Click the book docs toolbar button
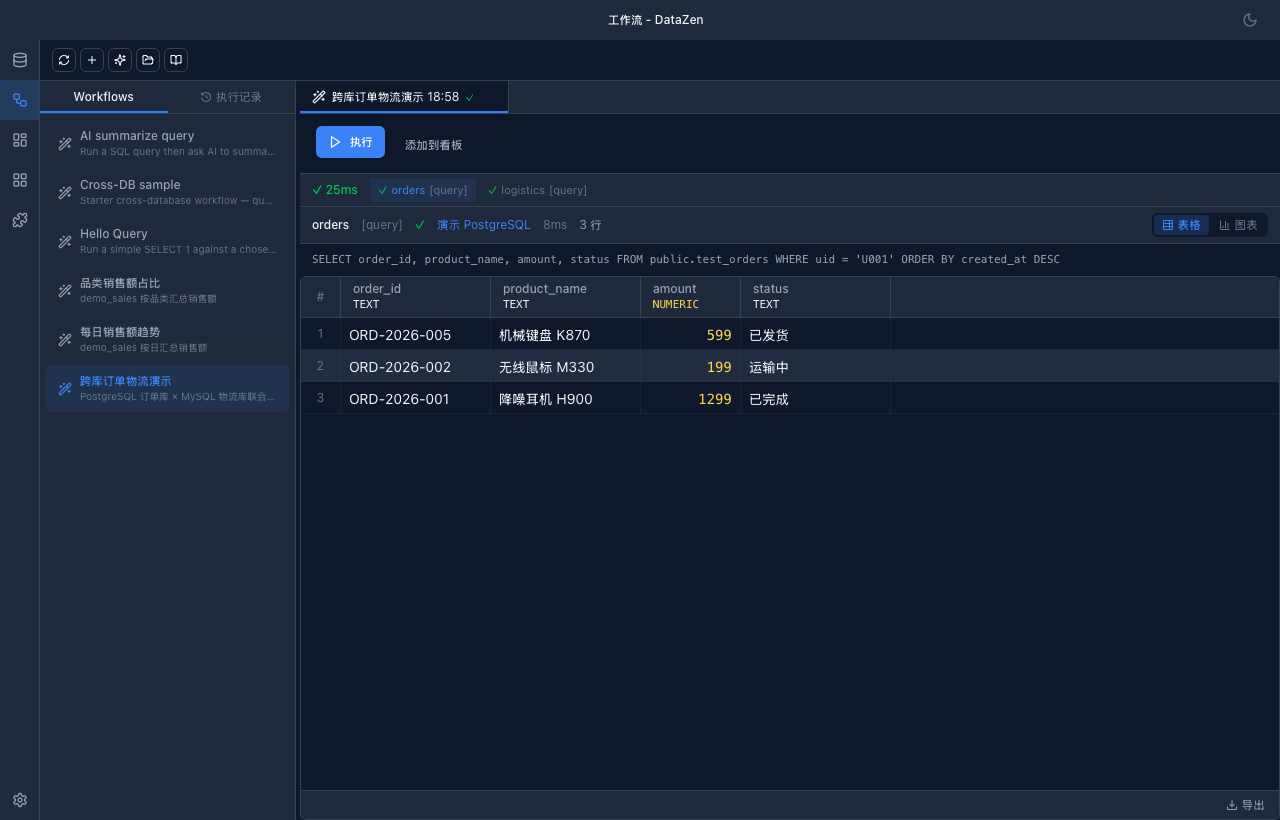The width and height of the screenshot is (1280, 820). (x=176, y=60)
